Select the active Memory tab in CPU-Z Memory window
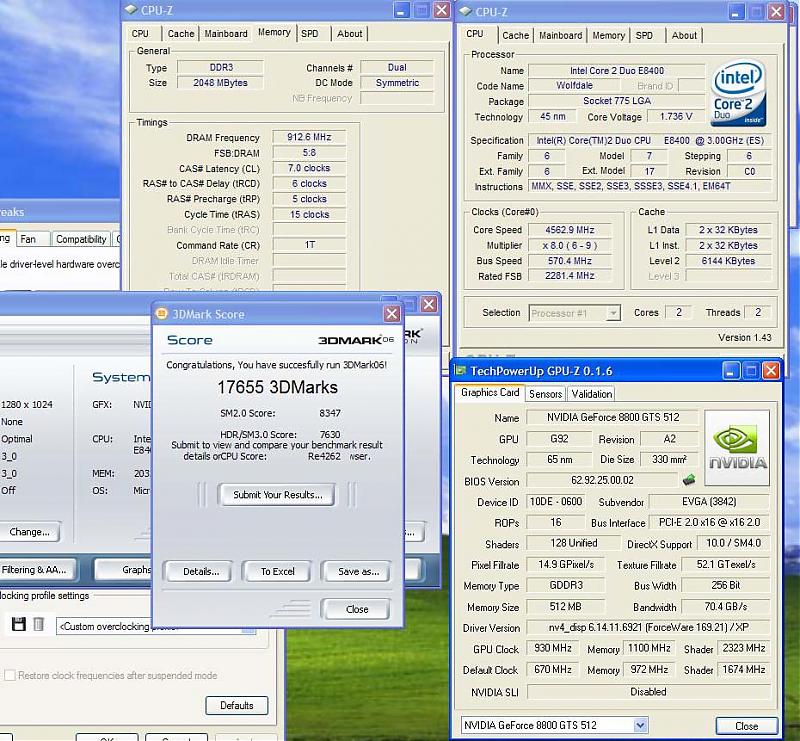 [x=274, y=32]
